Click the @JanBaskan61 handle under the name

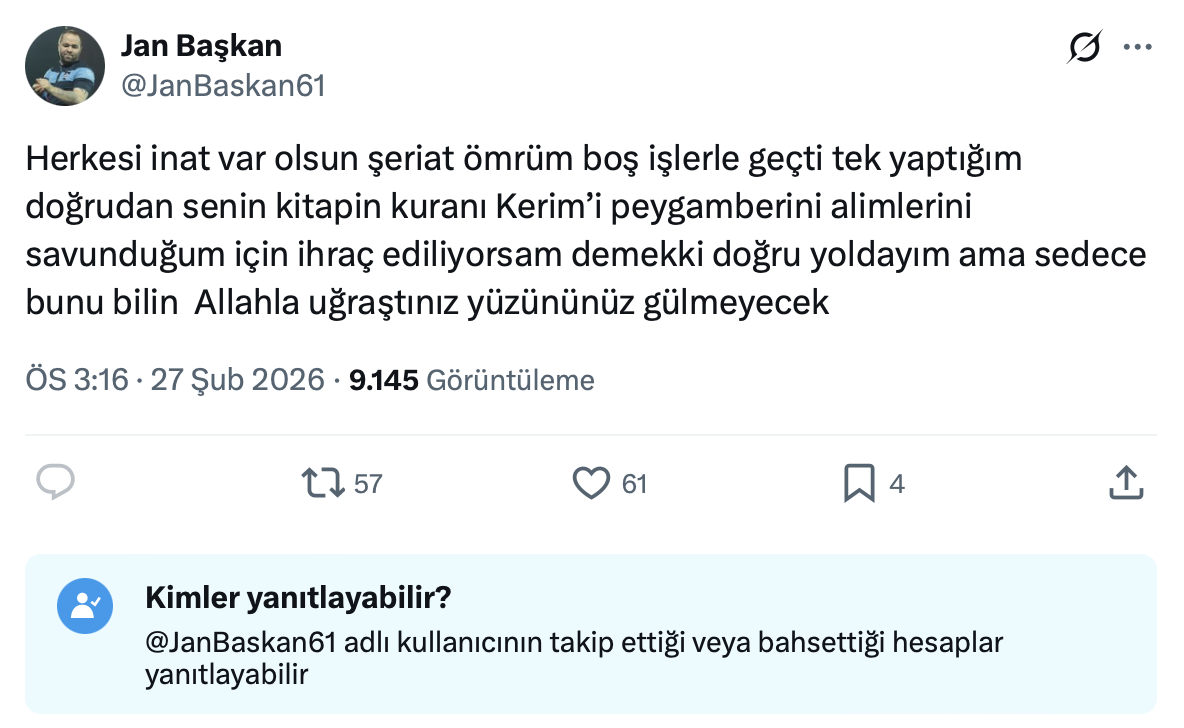[x=223, y=86]
